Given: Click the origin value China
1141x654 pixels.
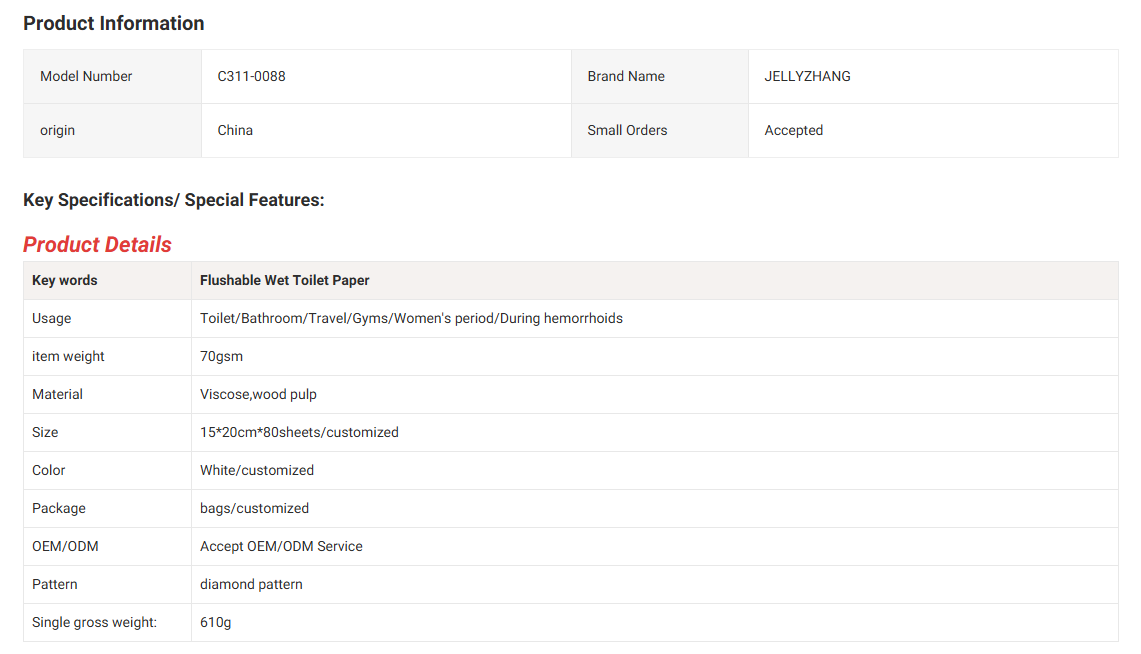Looking at the screenshot, I should click(x=235, y=130).
